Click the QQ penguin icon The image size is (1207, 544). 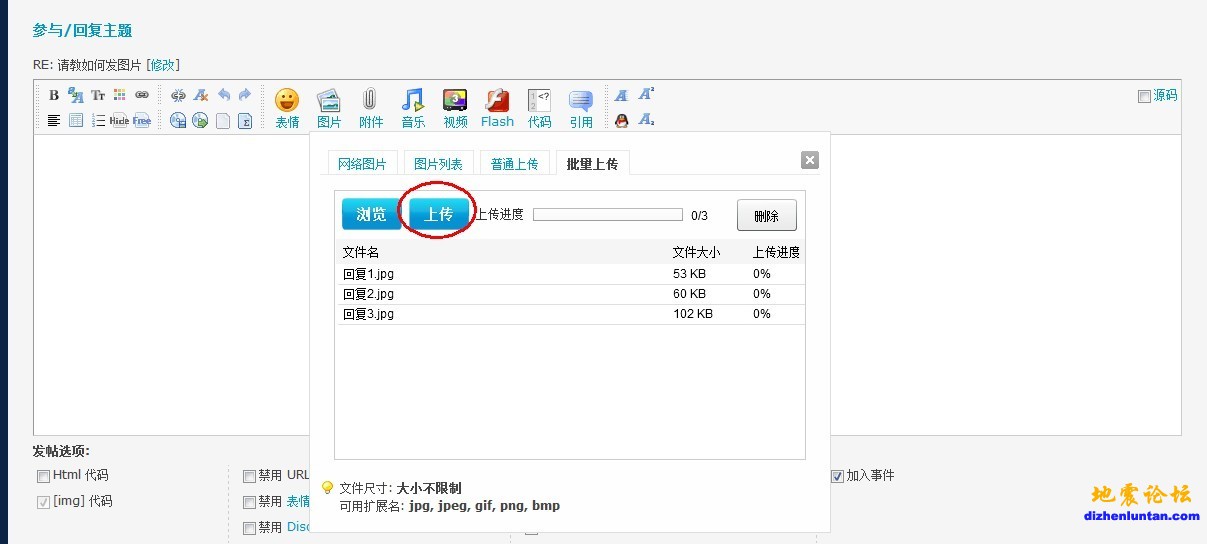point(621,120)
